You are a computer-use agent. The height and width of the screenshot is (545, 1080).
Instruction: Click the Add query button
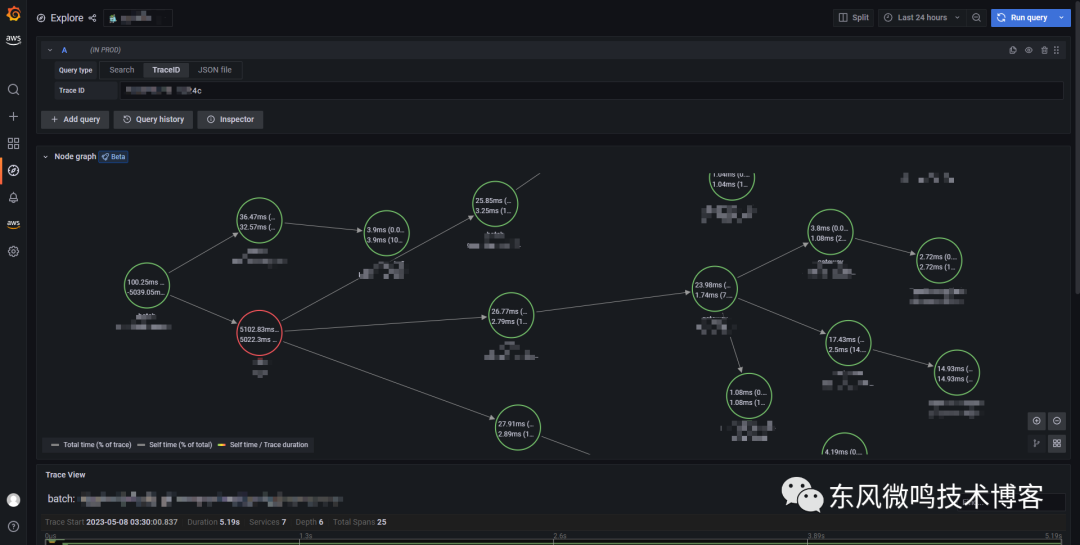click(x=75, y=120)
